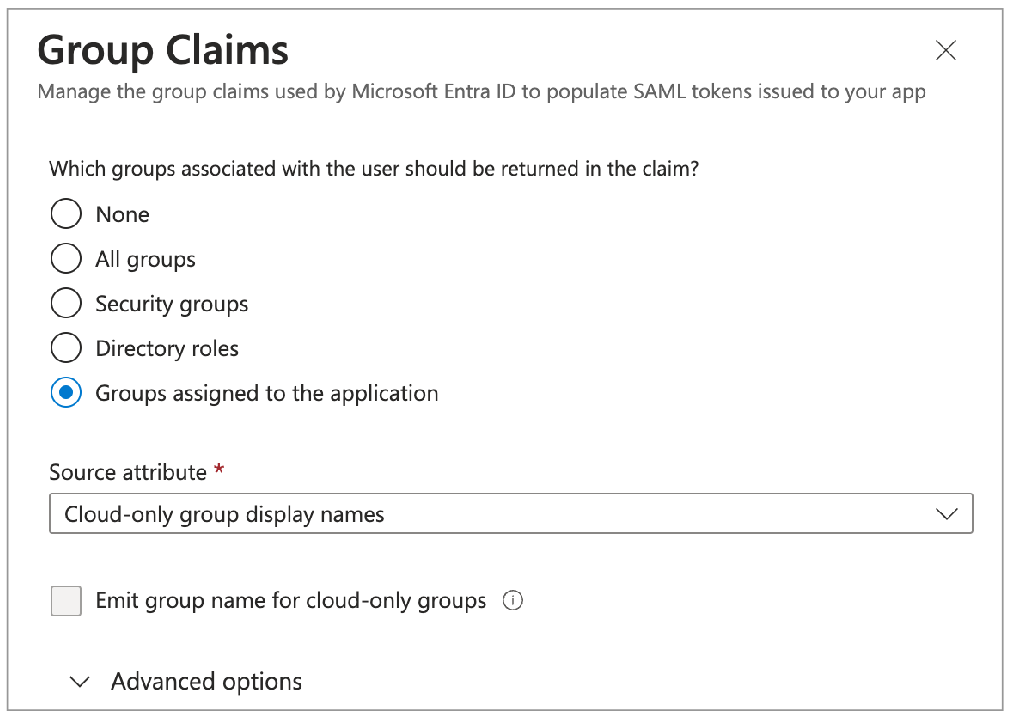Select Groups assigned to the application radio
Image resolution: width=1012 pixels, height=718 pixels.
tap(66, 393)
